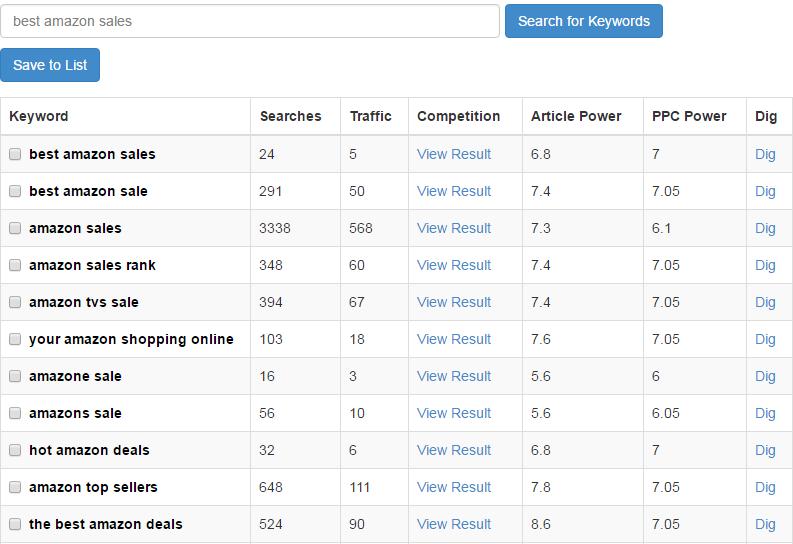This screenshot has width=793, height=544.
Task: Click the article power value 7.8
Action: pos(541,487)
